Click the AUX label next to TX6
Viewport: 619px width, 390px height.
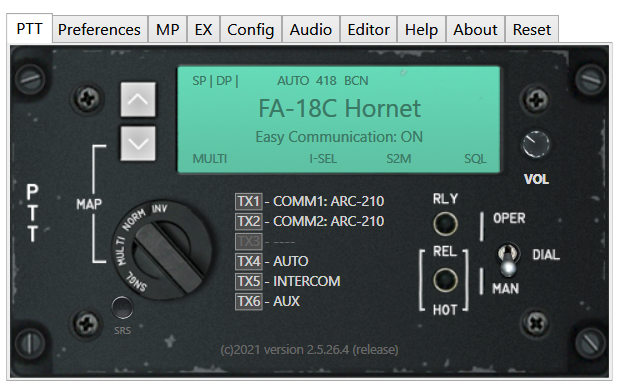(287, 302)
